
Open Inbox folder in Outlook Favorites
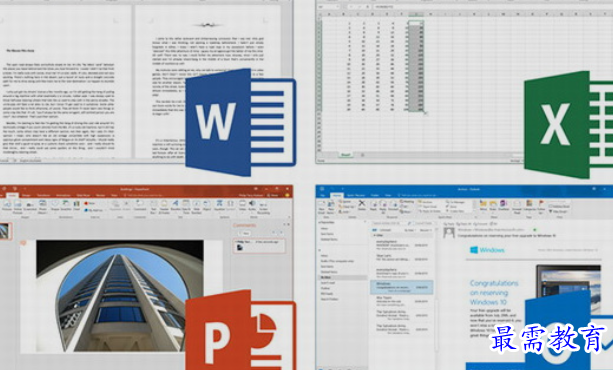[324, 228]
